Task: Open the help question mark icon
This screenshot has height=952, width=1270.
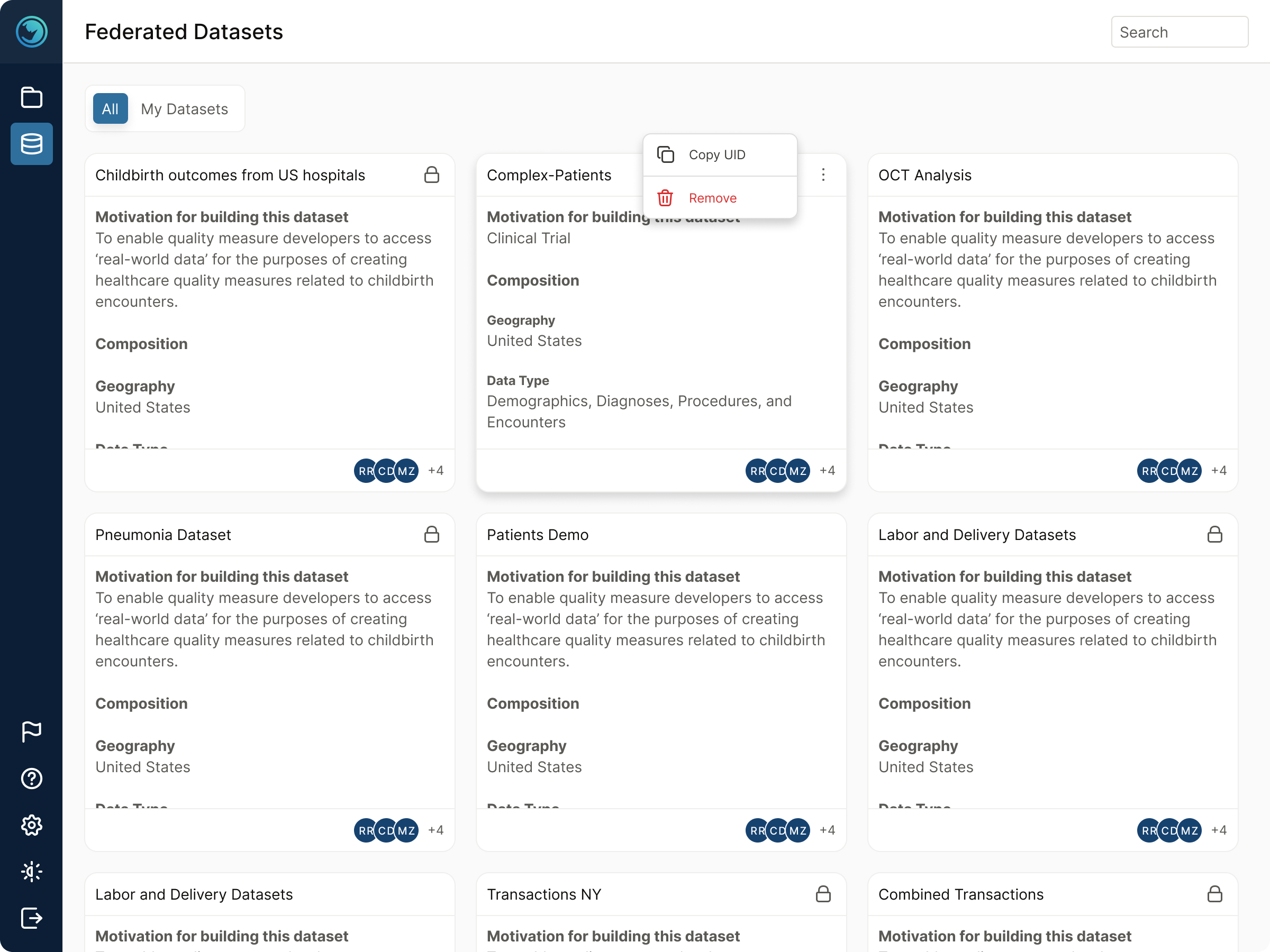Action: click(32, 778)
